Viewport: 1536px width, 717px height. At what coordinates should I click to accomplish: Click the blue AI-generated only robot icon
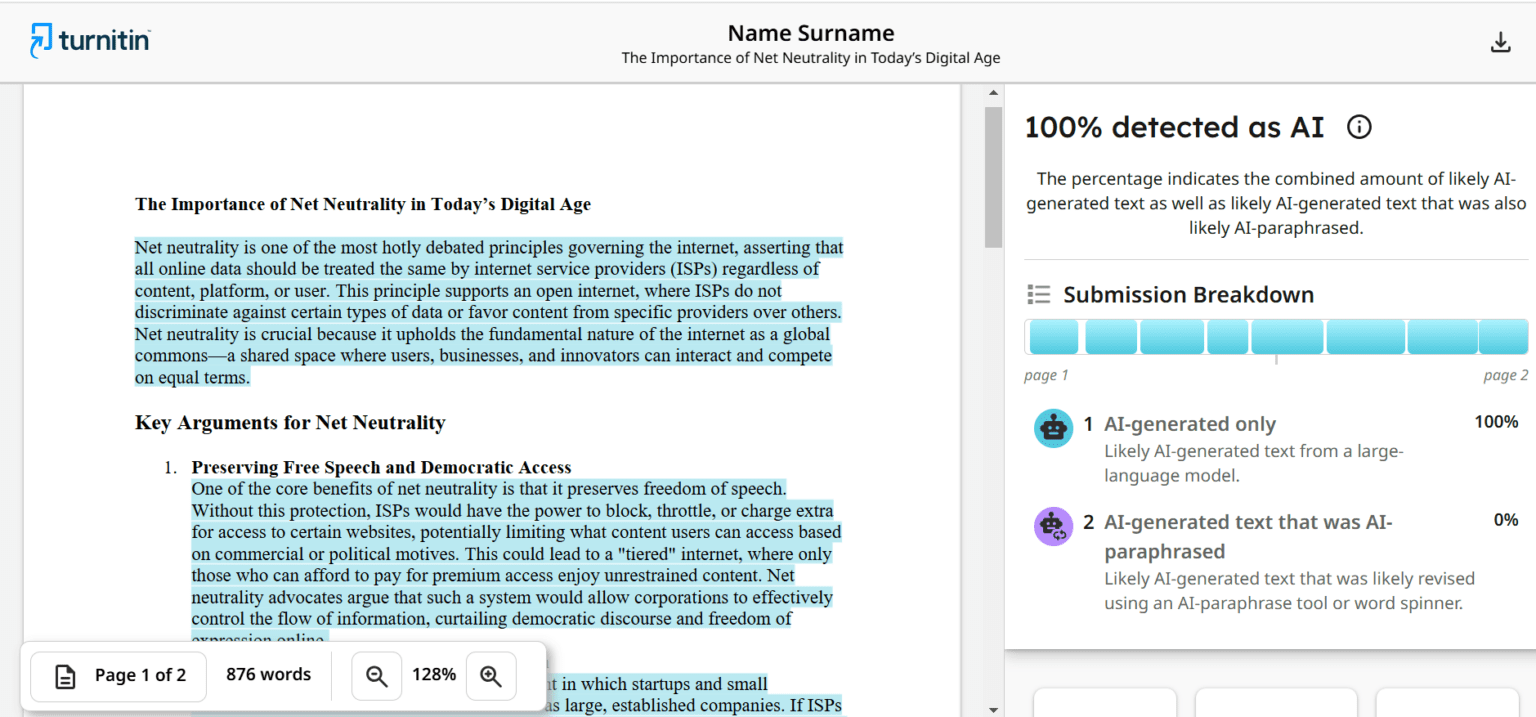click(x=1053, y=428)
